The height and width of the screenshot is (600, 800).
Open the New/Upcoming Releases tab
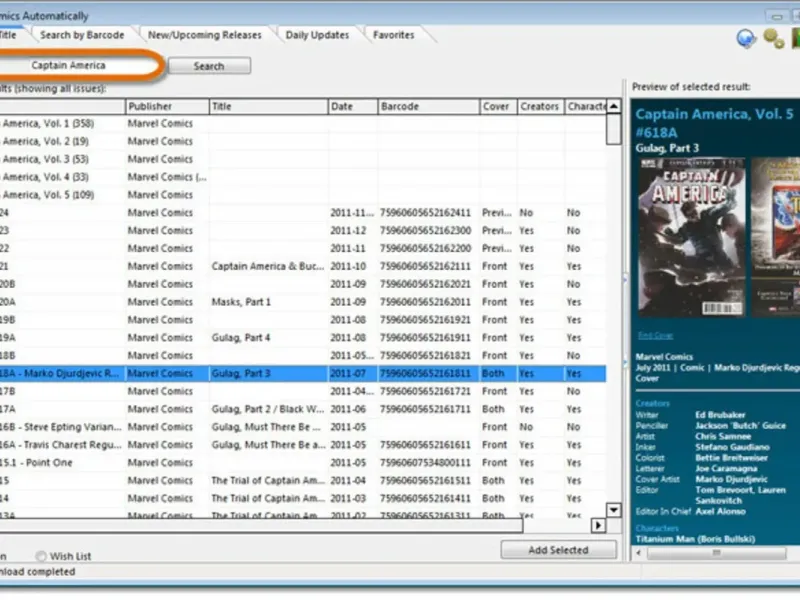[x=204, y=35]
